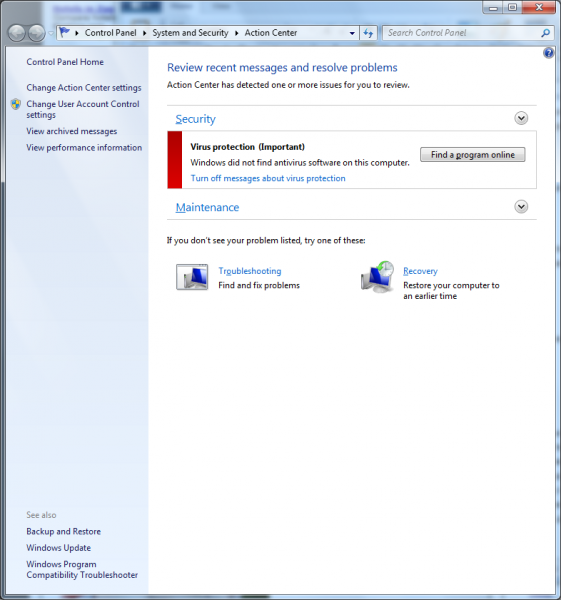
Task: Open Change User Account Control settings
Action: click(x=83, y=109)
